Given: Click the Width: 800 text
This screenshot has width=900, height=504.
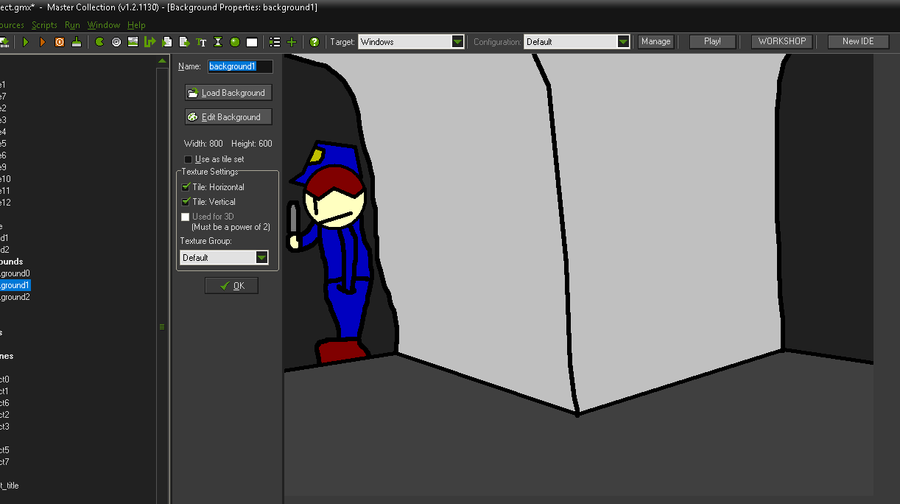Looking at the screenshot, I should click(x=203, y=144).
